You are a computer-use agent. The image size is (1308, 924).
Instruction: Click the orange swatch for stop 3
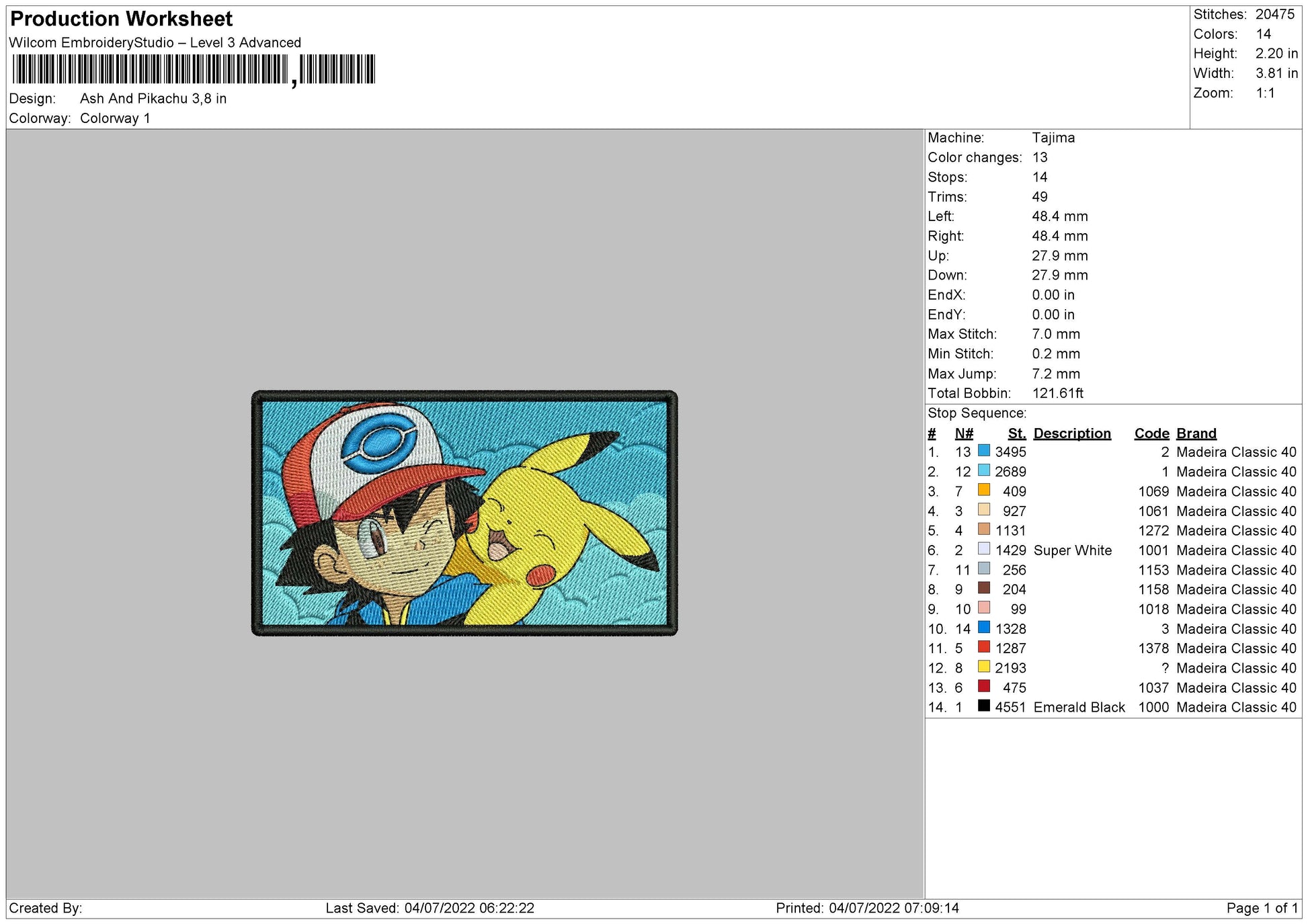[x=983, y=490]
